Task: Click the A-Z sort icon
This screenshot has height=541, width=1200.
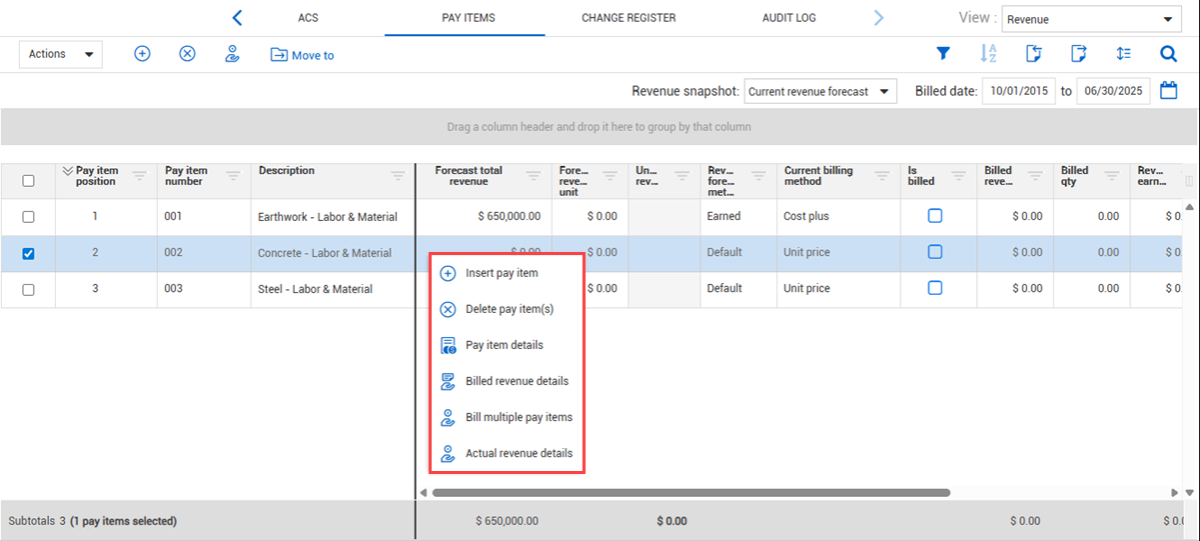Action: coord(988,54)
